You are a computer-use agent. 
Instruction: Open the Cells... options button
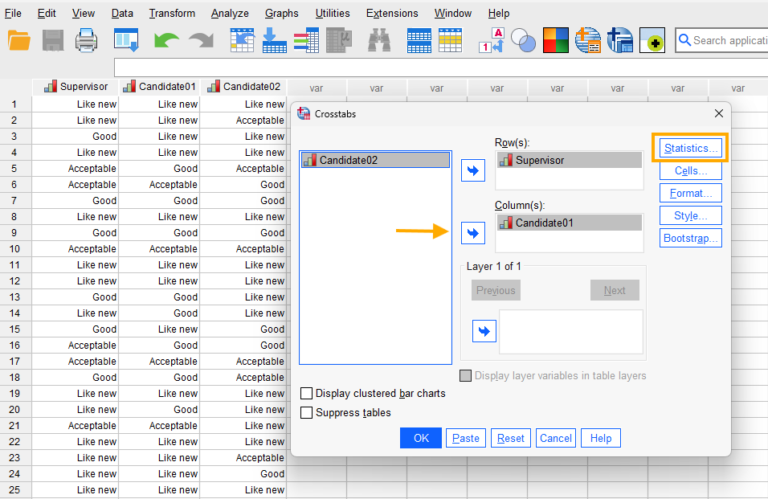[x=690, y=170]
